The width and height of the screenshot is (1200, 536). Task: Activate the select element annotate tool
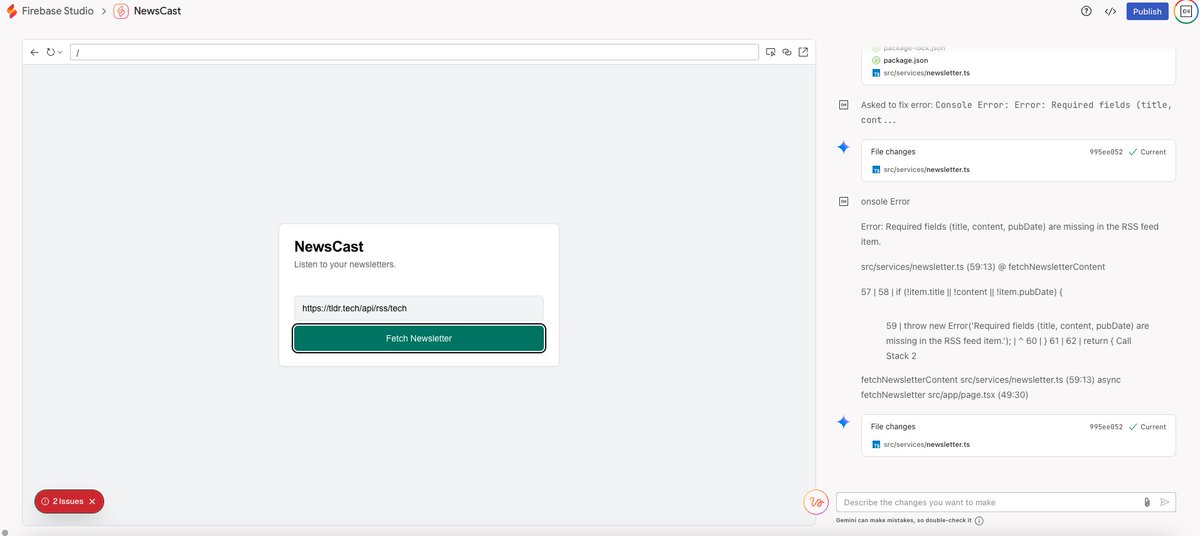(770, 52)
